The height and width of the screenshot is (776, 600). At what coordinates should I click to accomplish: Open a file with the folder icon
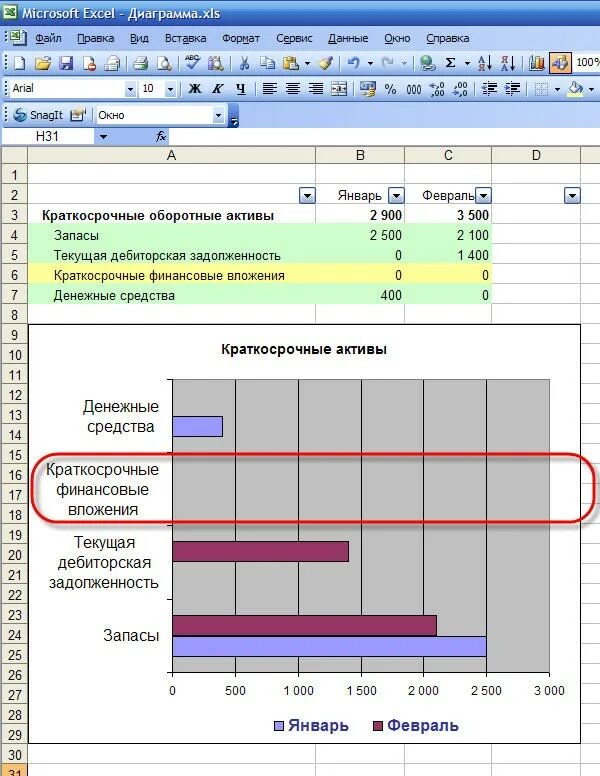(43, 63)
